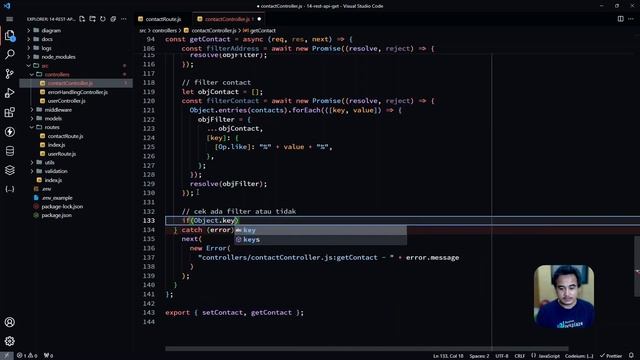Click the src breadcrumb segment
This screenshot has height=360, width=640.
coord(142,31)
